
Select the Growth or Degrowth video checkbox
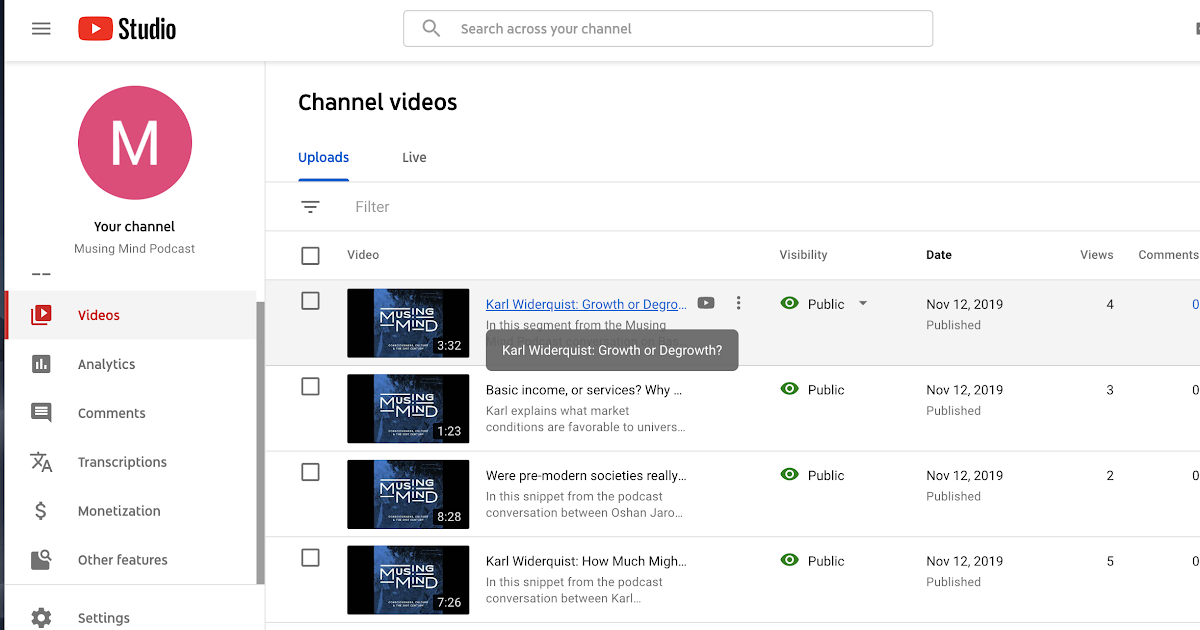click(311, 301)
